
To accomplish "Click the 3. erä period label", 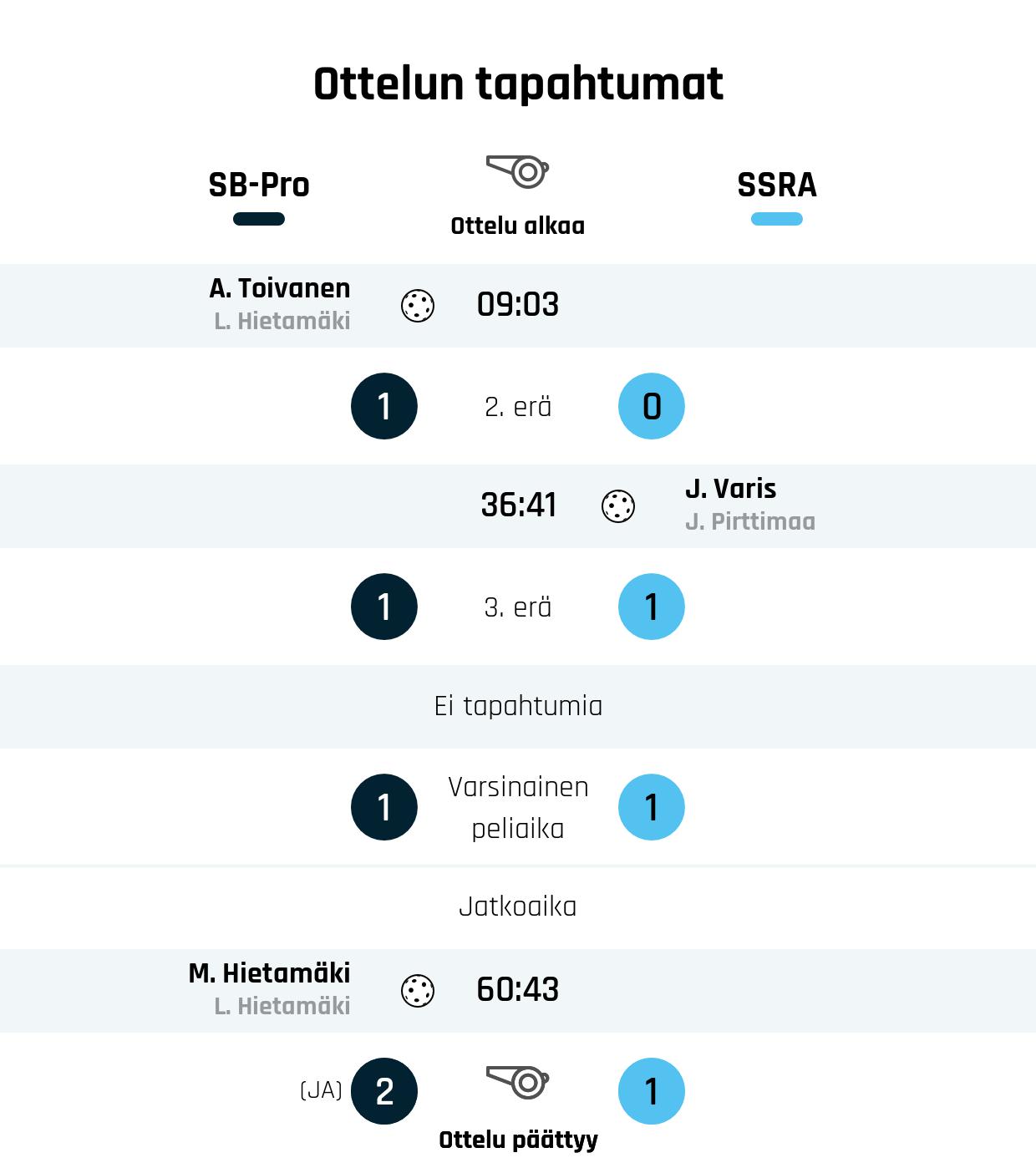I will pyautogui.click(x=518, y=607).
